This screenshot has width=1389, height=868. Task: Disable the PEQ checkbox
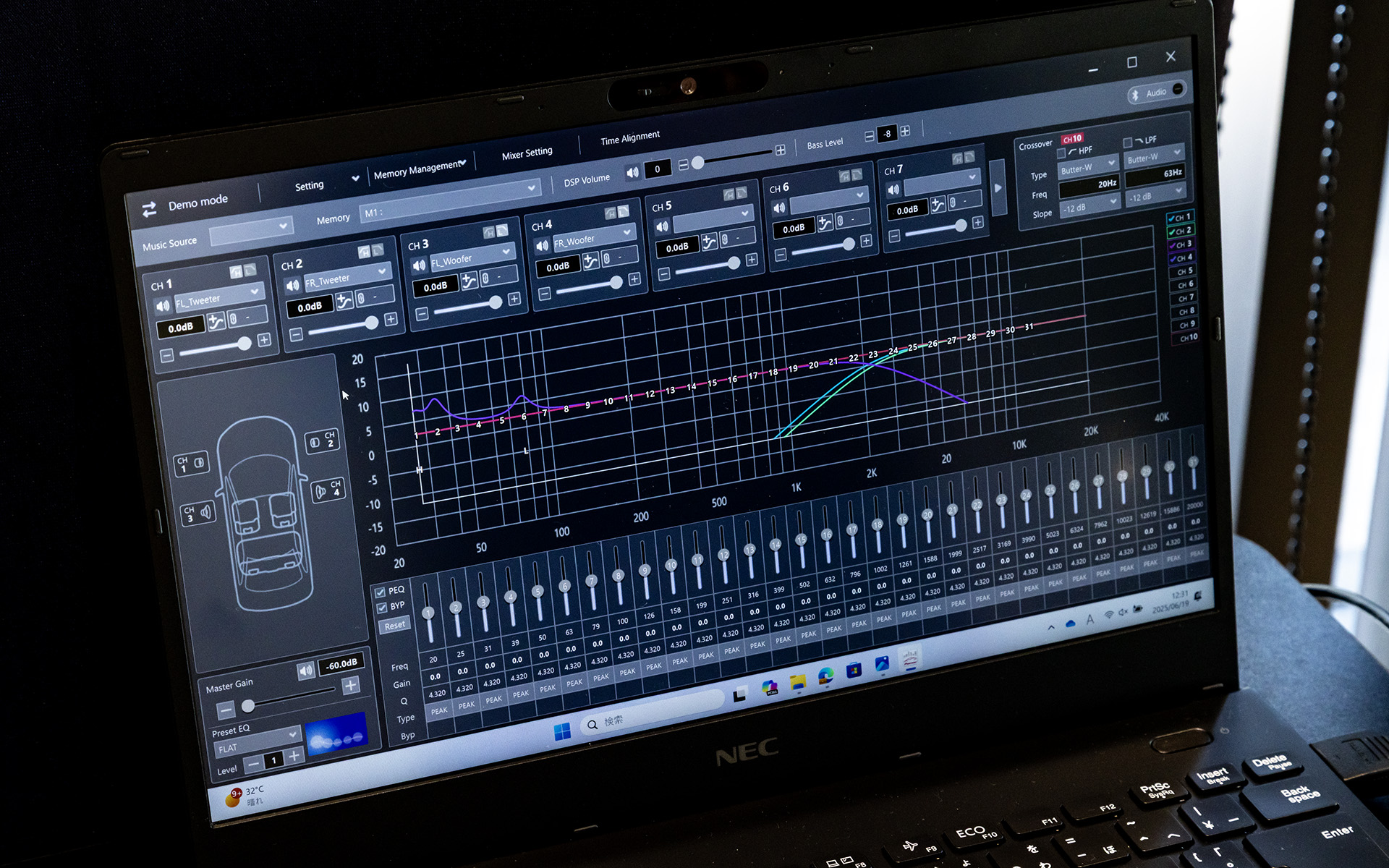pos(381,591)
